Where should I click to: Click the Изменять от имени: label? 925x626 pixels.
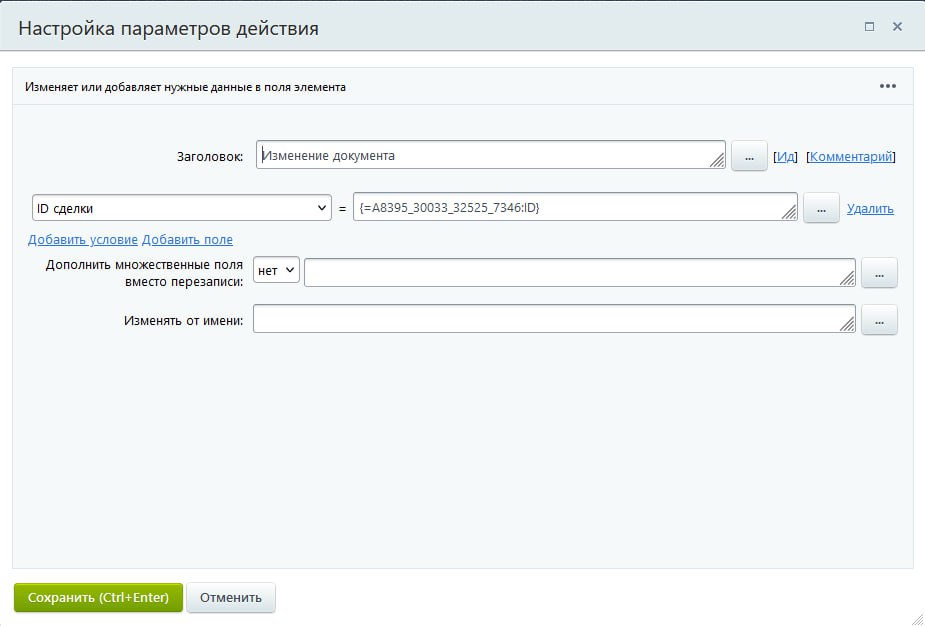point(183,320)
